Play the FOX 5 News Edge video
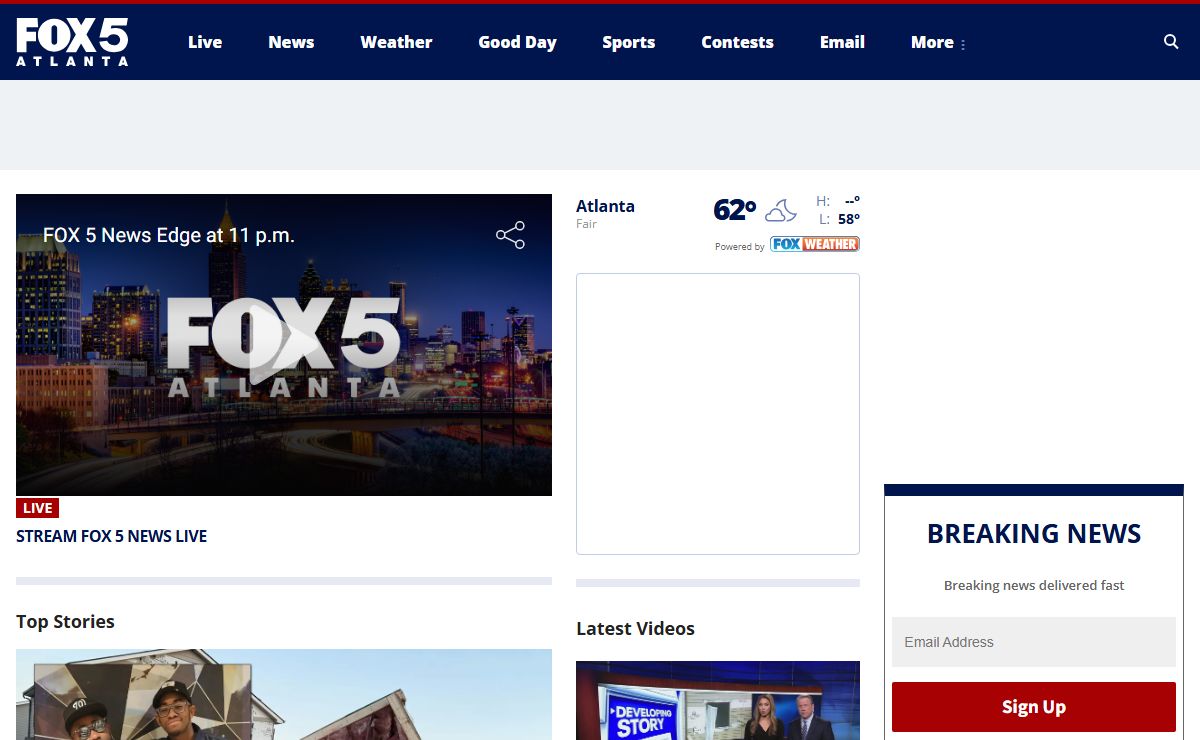 coord(283,345)
